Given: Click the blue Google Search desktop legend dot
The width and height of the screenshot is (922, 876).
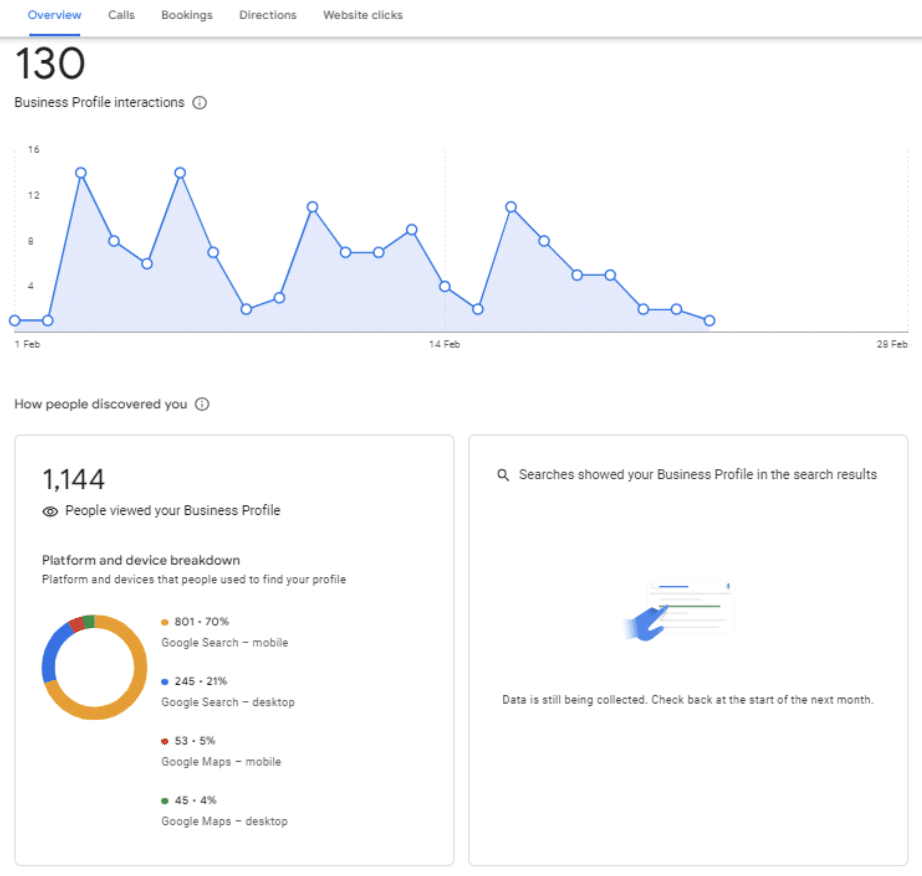Looking at the screenshot, I should tap(165, 681).
